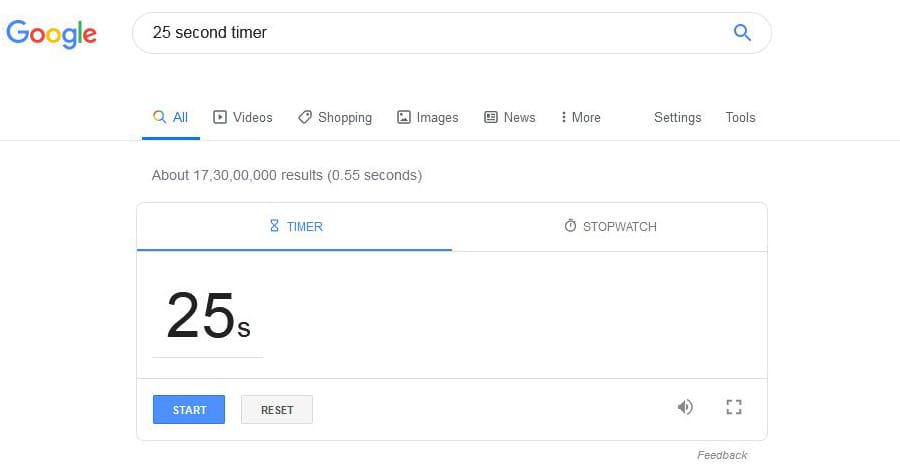Click the blue search magnifier icon
The width and height of the screenshot is (900, 469).
tap(742, 33)
